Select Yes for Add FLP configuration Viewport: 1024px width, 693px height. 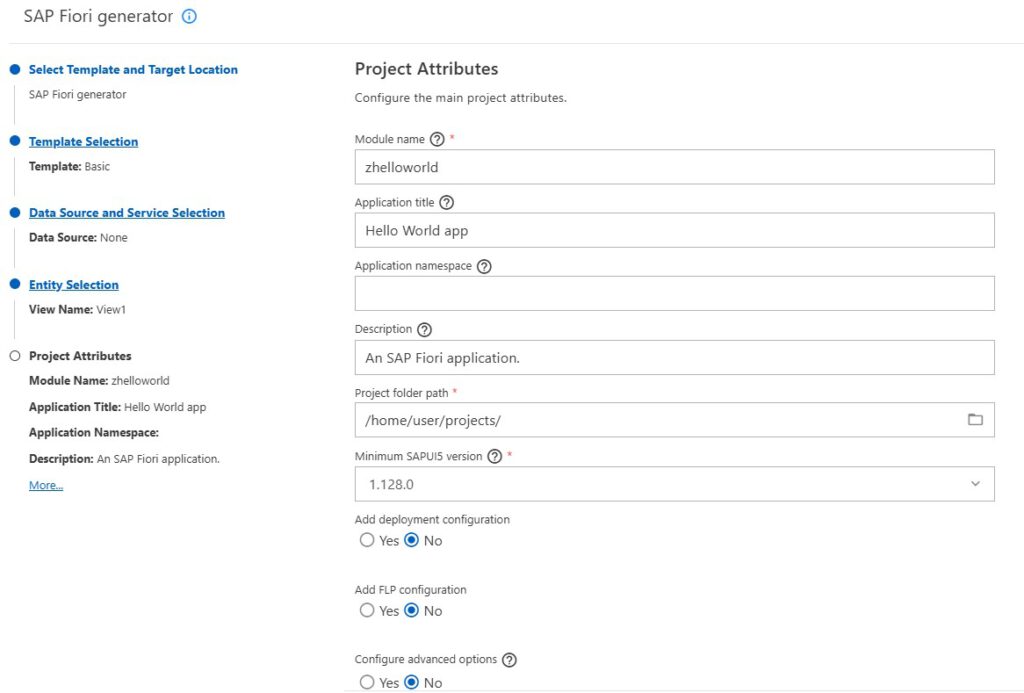pos(367,611)
